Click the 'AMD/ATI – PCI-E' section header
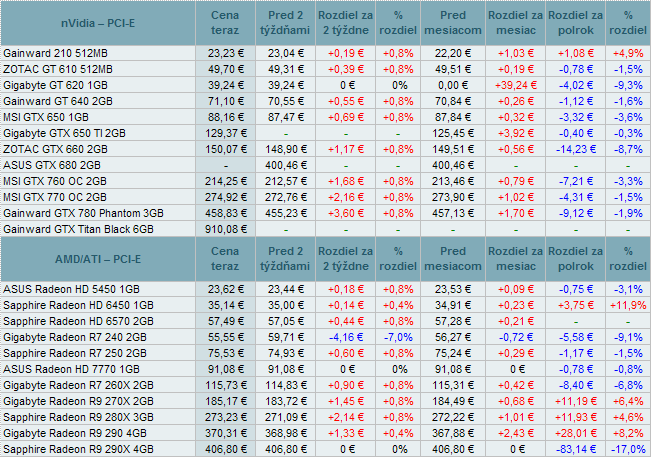651x457 pixels. (98, 259)
